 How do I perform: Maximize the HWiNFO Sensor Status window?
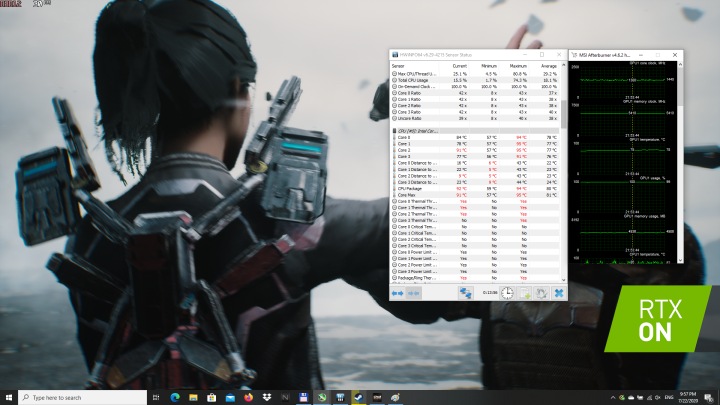[542, 55]
